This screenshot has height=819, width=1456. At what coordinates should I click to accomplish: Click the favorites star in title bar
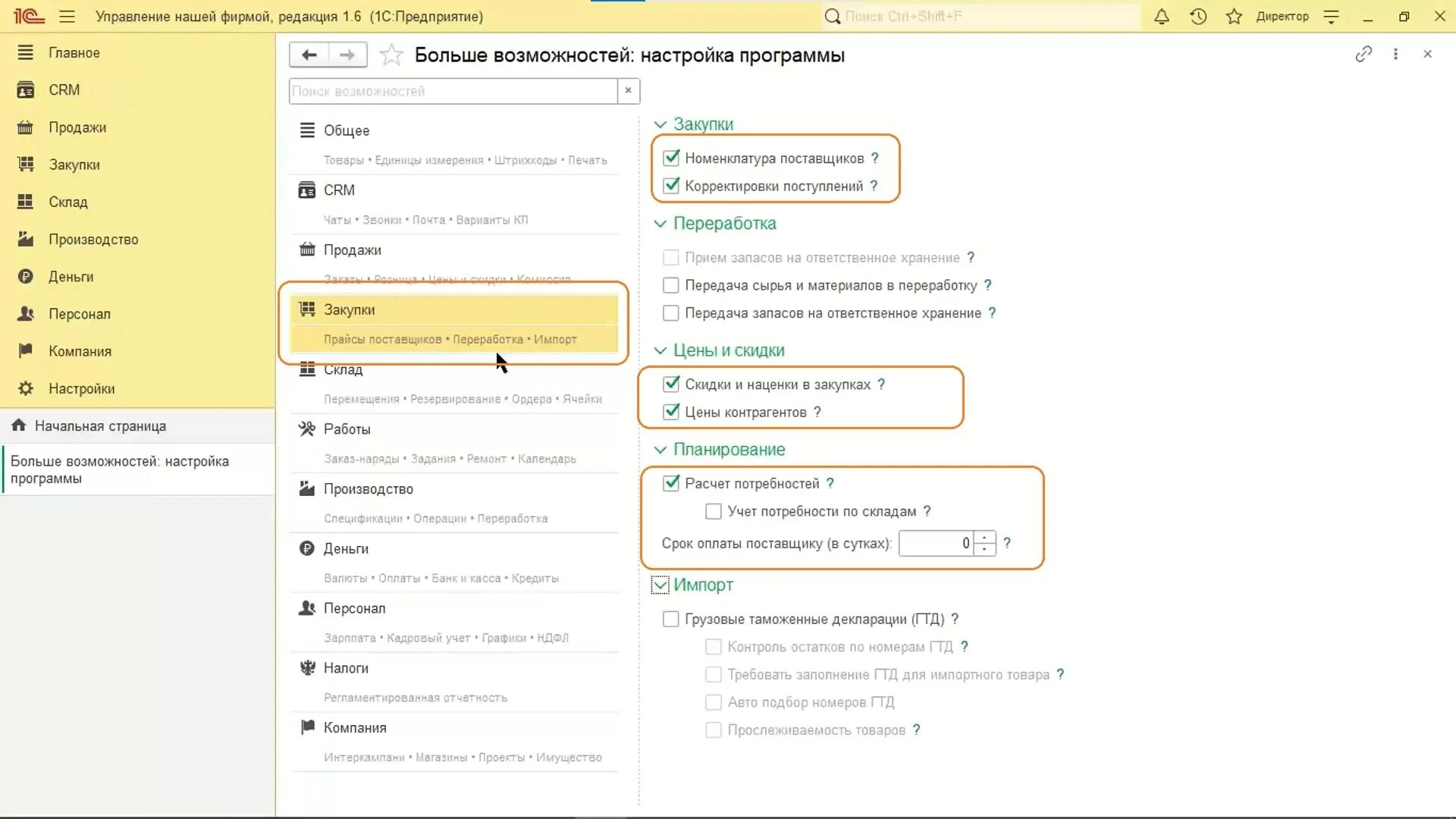(x=1234, y=17)
